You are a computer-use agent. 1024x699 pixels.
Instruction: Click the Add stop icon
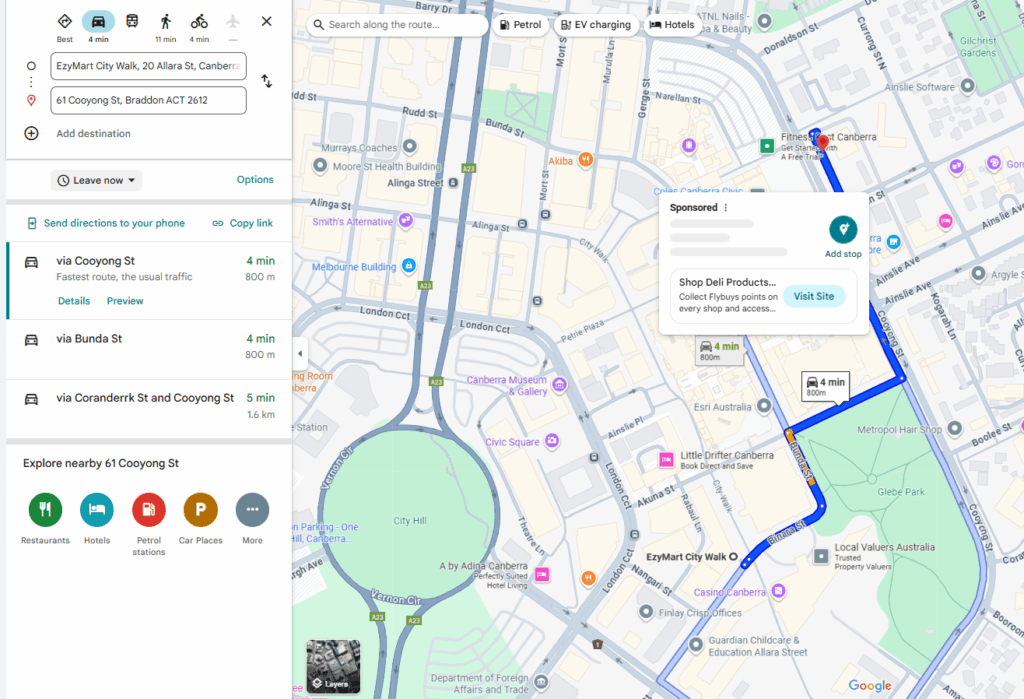tap(843, 230)
